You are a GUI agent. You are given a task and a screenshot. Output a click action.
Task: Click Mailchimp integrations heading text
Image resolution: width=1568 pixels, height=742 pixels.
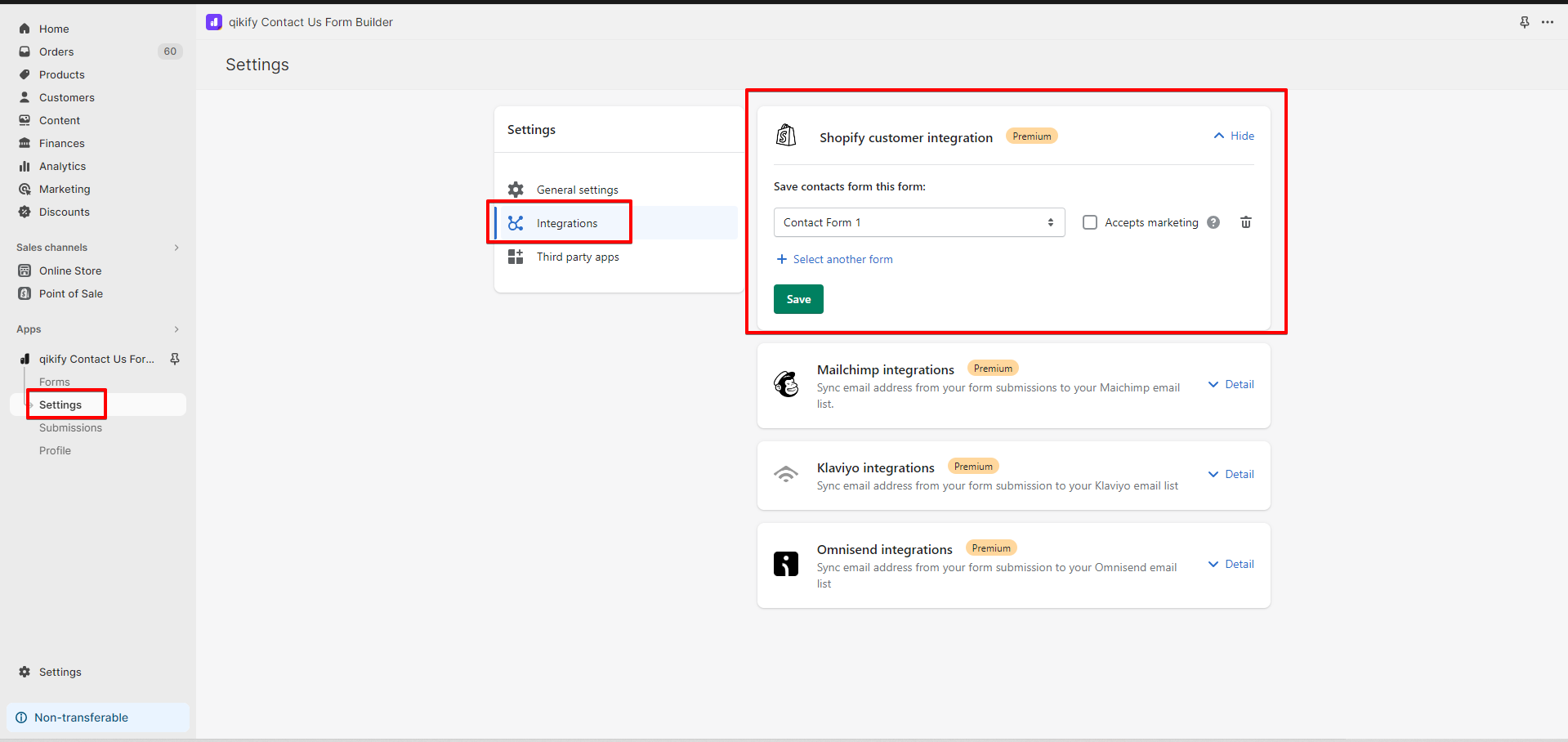[x=886, y=369]
